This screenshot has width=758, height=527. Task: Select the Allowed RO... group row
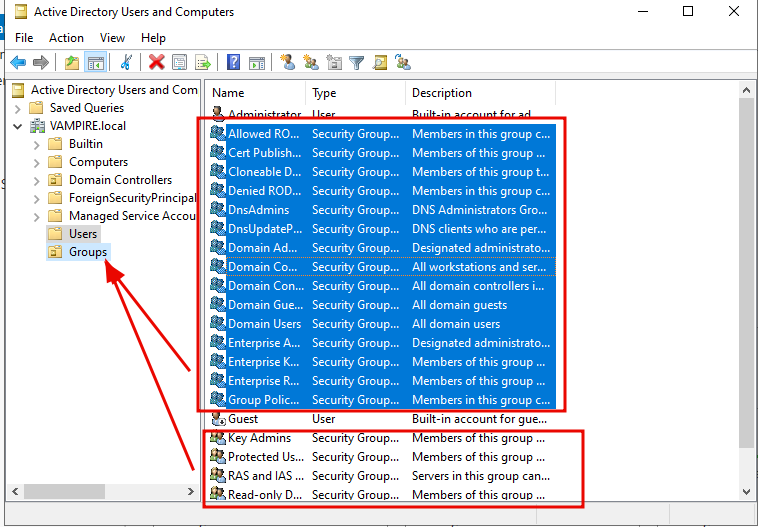point(383,134)
